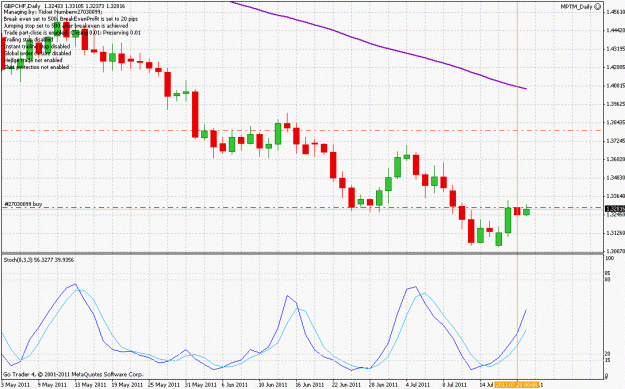Click the 8 Jul 2011 date label
The width and height of the screenshot is (625, 389).
point(454,385)
